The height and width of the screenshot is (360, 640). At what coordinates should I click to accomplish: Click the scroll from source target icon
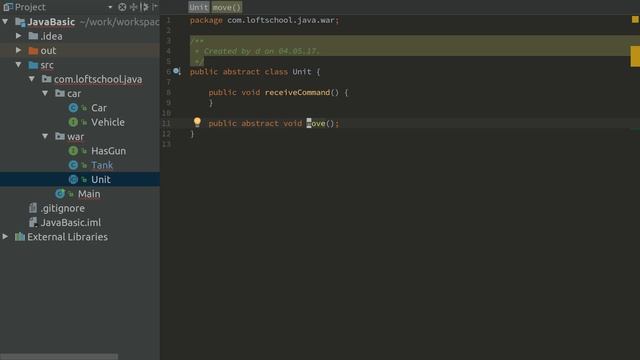click(x=122, y=7)
